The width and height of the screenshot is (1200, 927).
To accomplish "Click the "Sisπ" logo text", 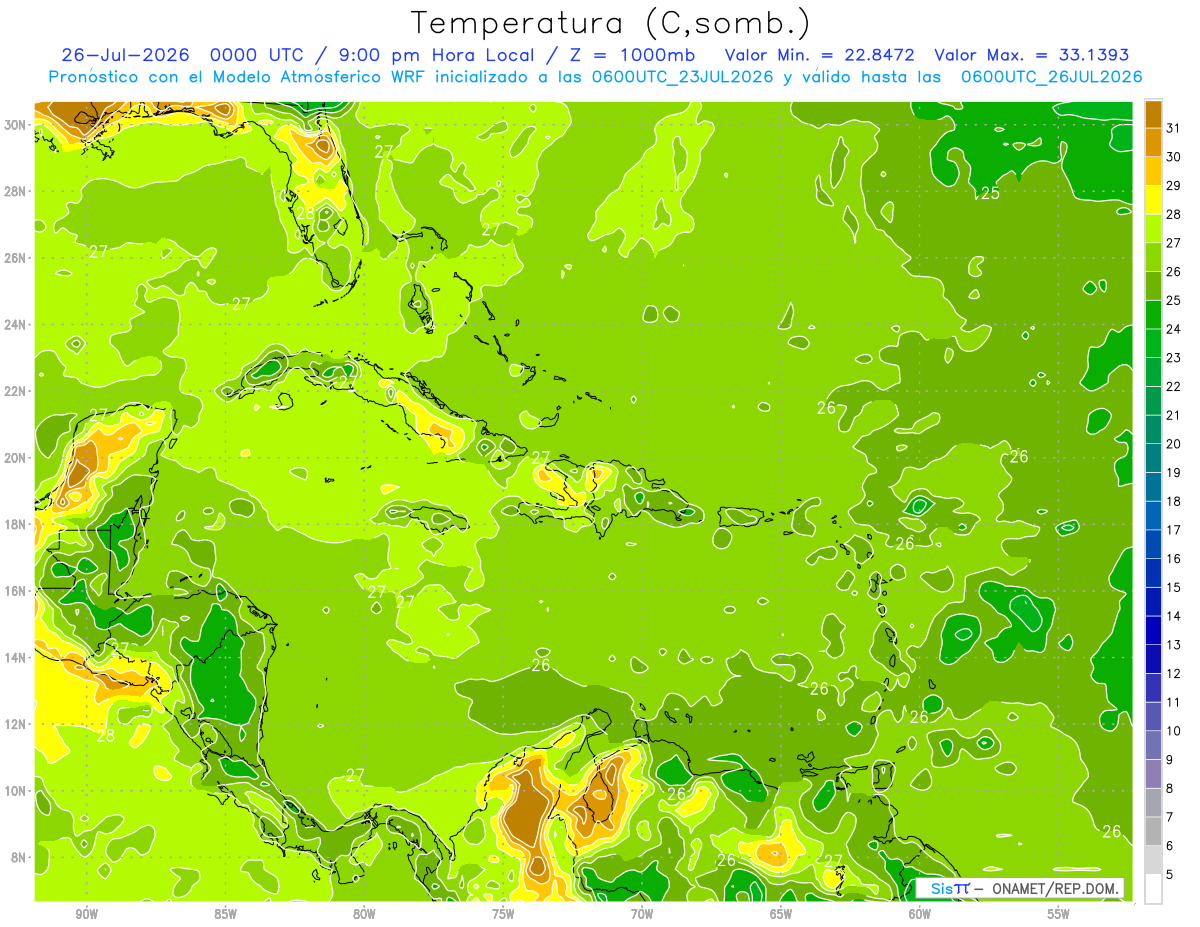I will click(x=949, y=888).
